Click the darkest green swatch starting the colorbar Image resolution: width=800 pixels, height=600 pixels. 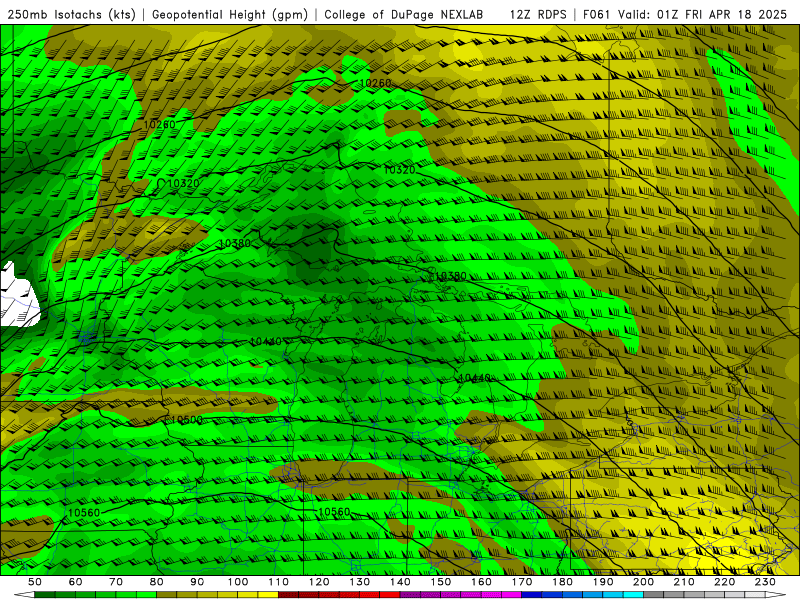(45, 595)
